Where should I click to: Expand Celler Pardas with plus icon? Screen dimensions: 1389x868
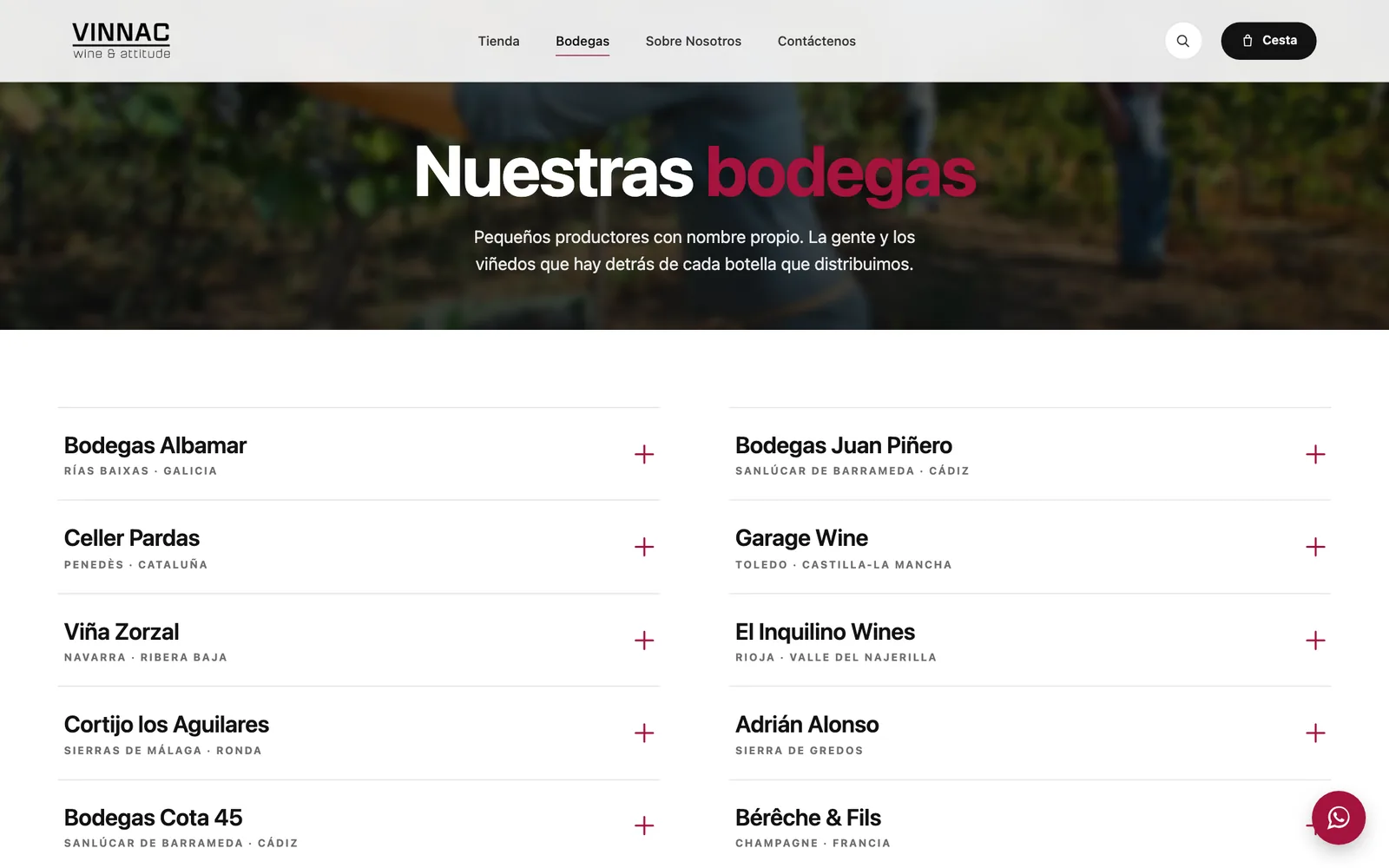point(644,547)
